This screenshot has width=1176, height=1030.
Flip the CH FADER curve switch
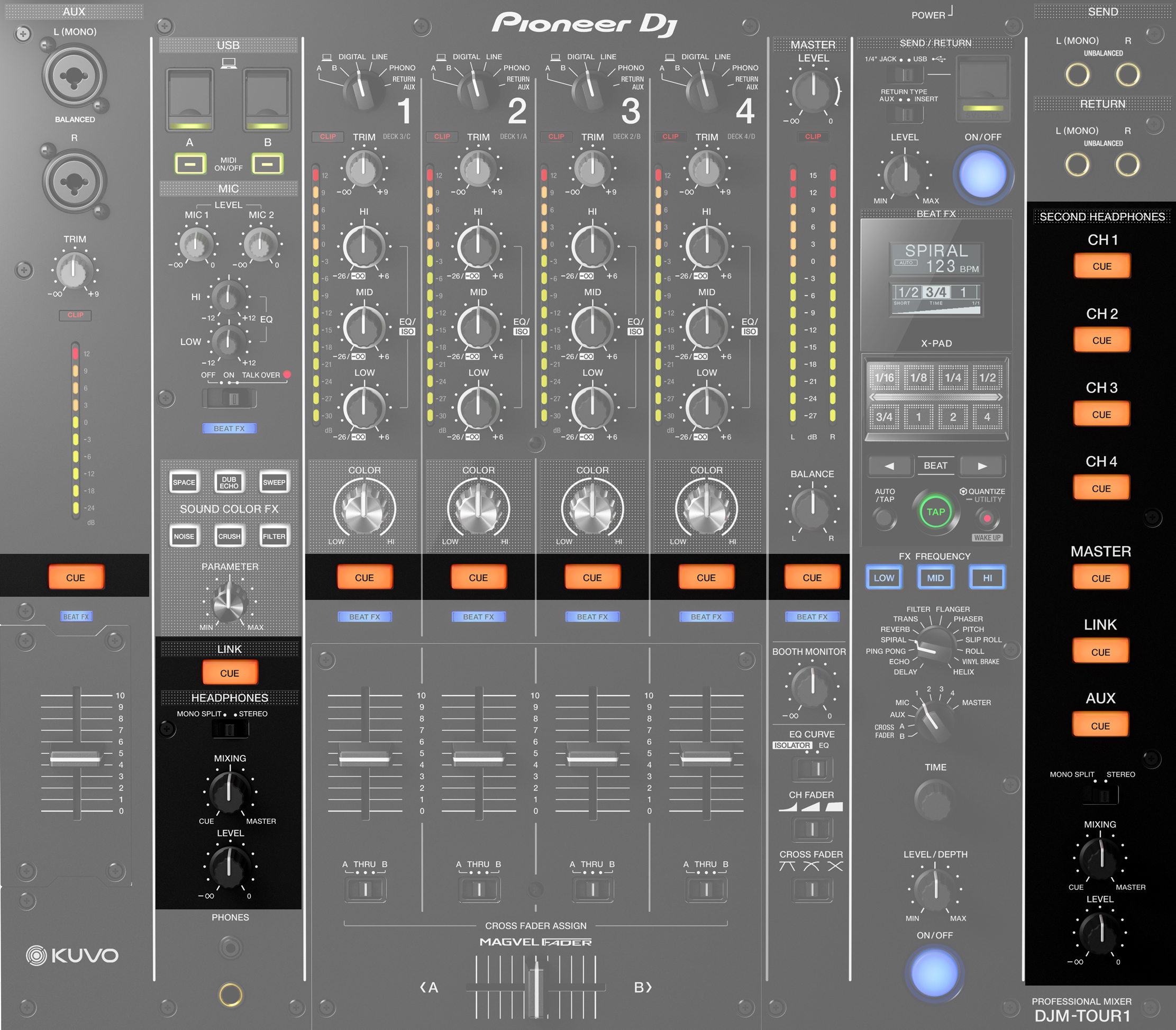click(812, 829)
